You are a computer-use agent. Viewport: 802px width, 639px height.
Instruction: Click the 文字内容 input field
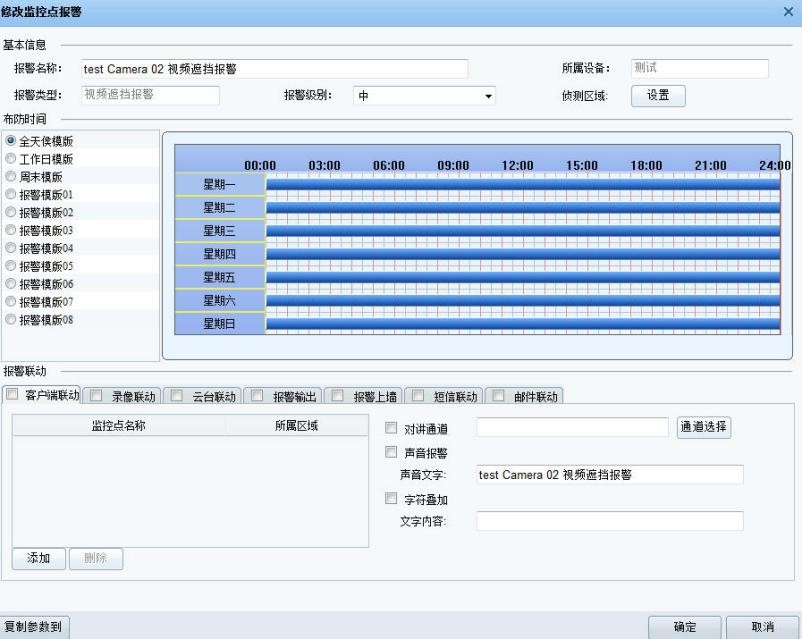(609, 521)
